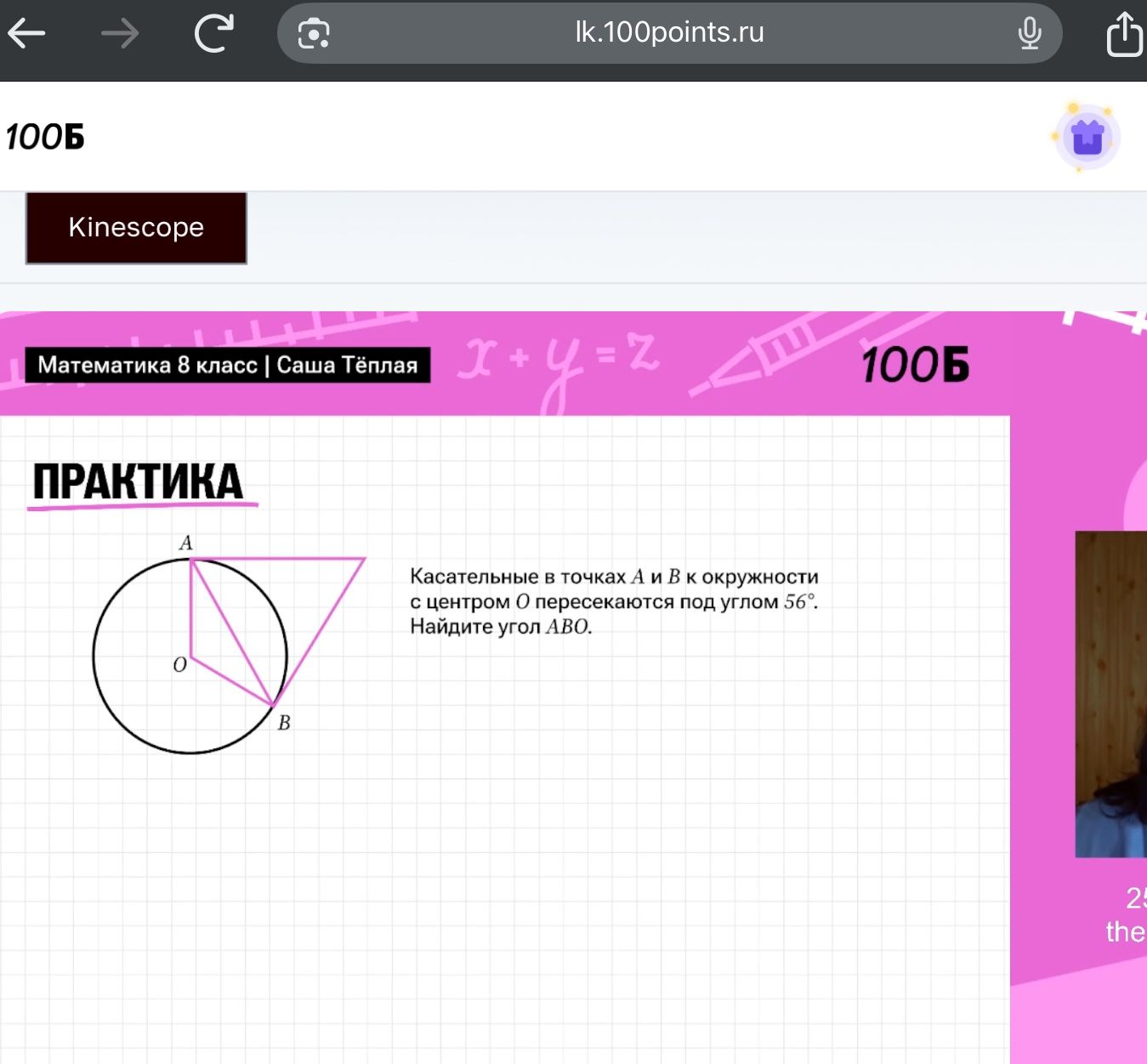This screenshot has width=1147, height=1064.
Task: Tap the microphone voice search icon
Action: point(1030,33)
